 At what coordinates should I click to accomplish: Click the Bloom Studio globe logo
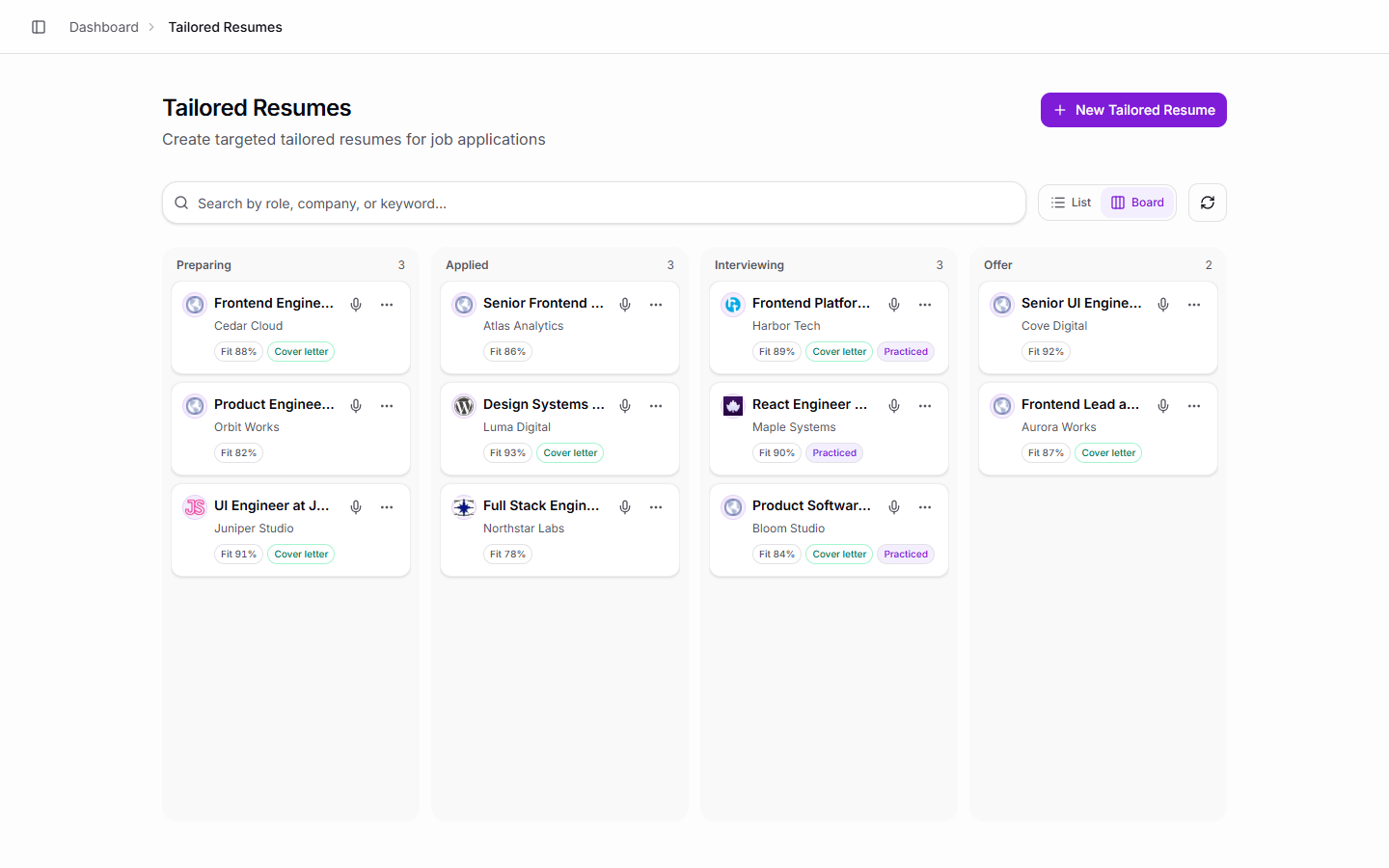tap(733, 507)
